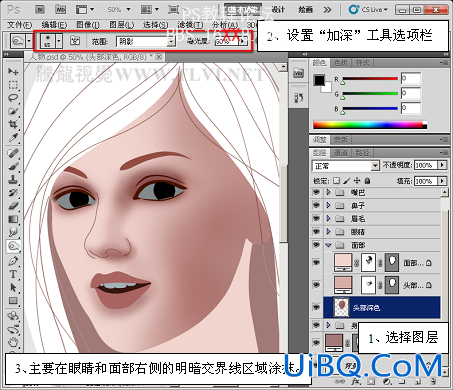Open the brush preset picker arrow
Image resolution: width=453 pixels, height=390 pixels.
coord(59,41)
